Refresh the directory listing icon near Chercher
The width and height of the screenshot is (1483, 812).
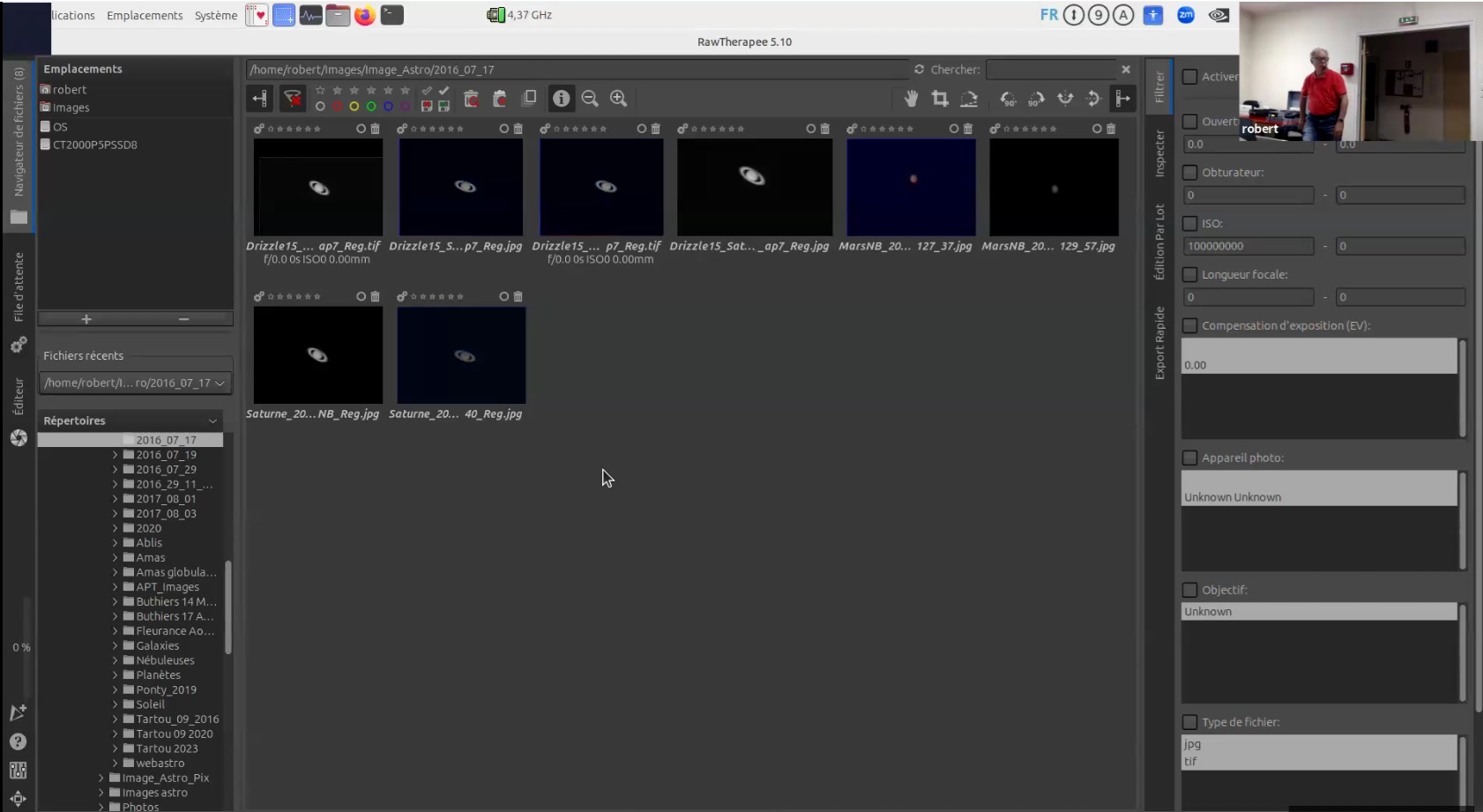coord(919,69)
